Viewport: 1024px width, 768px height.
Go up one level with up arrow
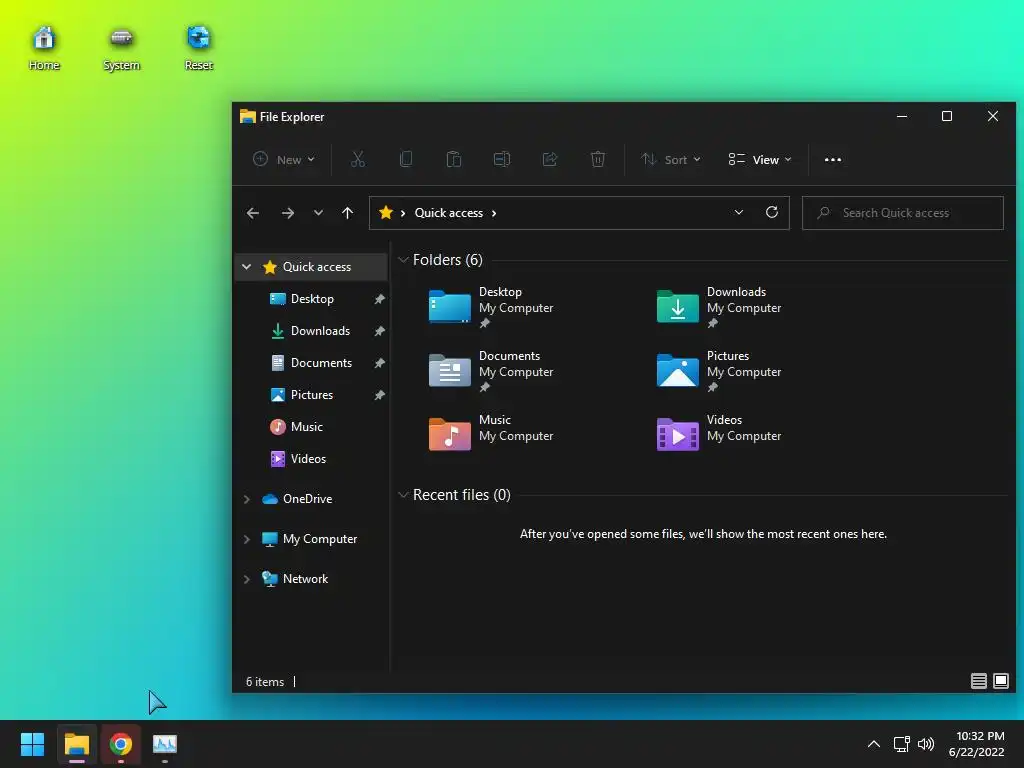click(347, 213)
